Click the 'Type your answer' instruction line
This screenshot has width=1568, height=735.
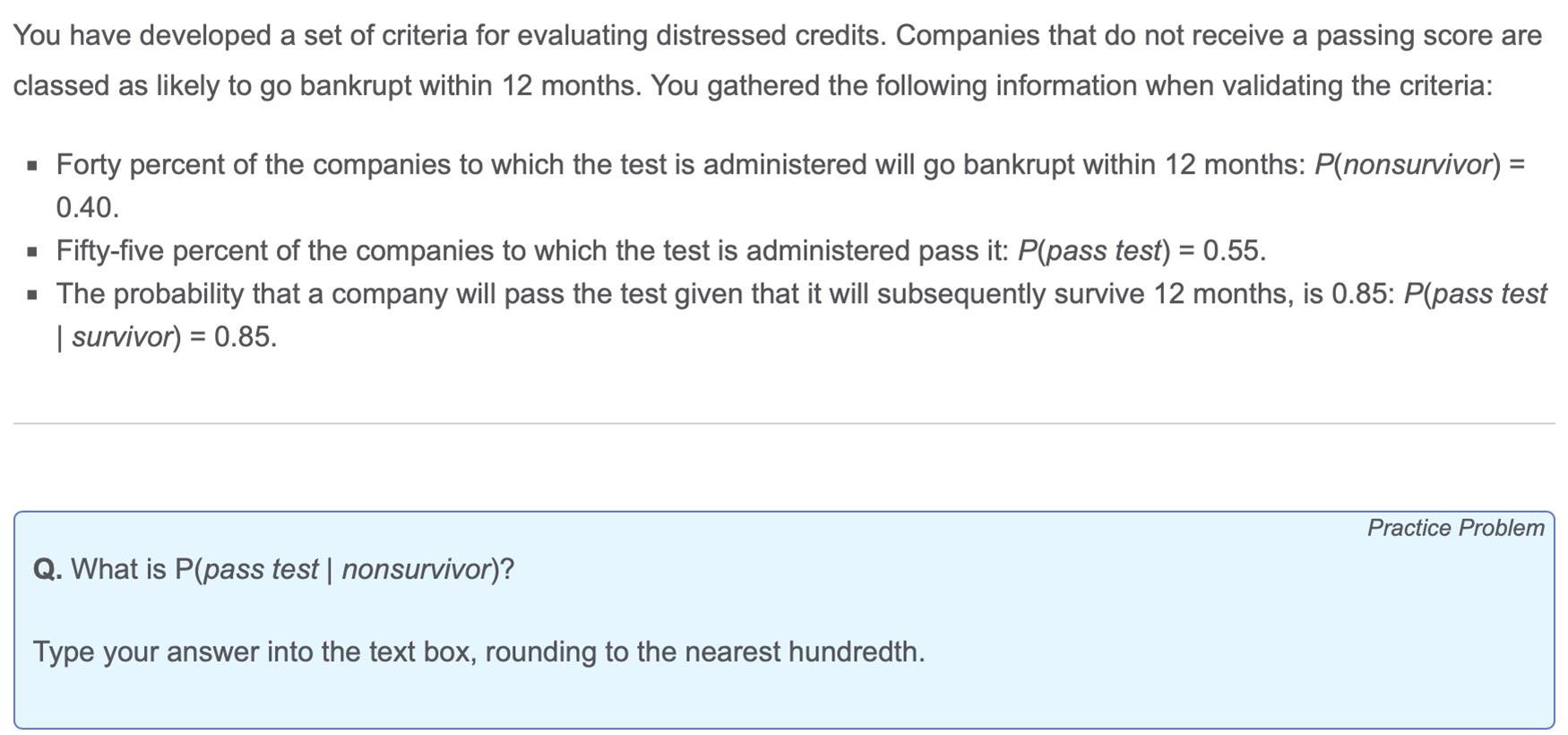tap(478, 652)
